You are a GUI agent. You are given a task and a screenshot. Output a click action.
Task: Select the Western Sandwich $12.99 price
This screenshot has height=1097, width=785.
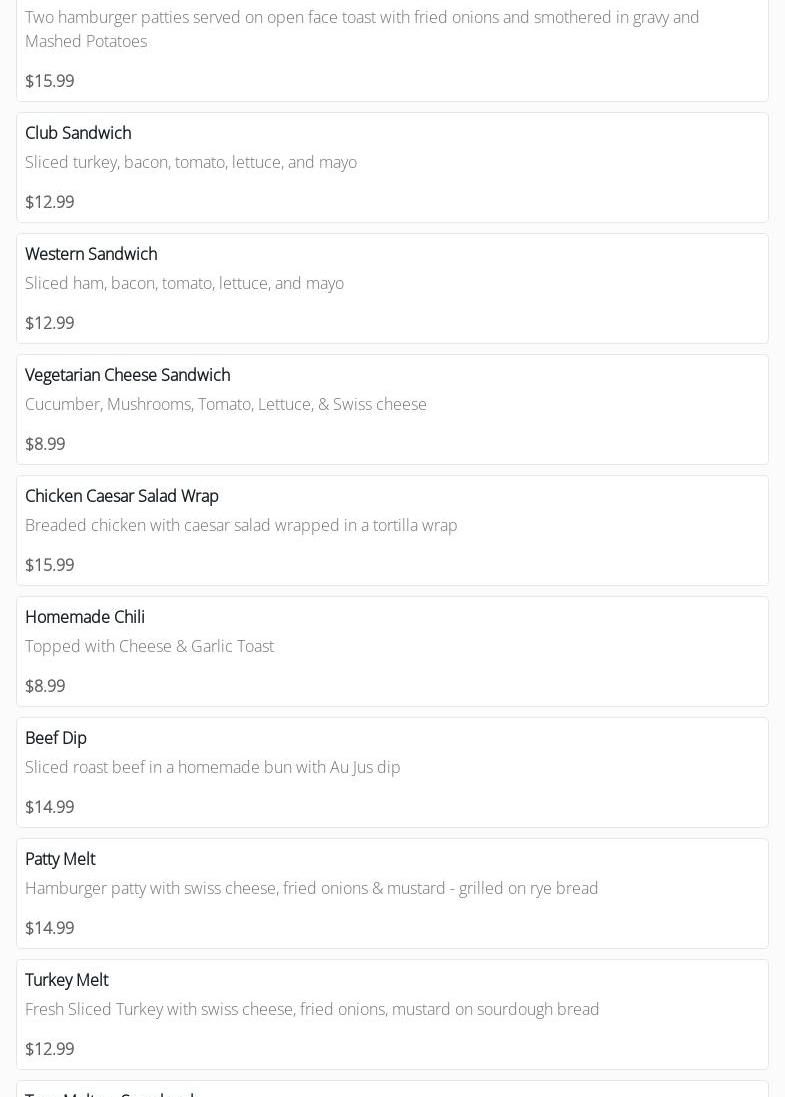(x=49, y=323)
